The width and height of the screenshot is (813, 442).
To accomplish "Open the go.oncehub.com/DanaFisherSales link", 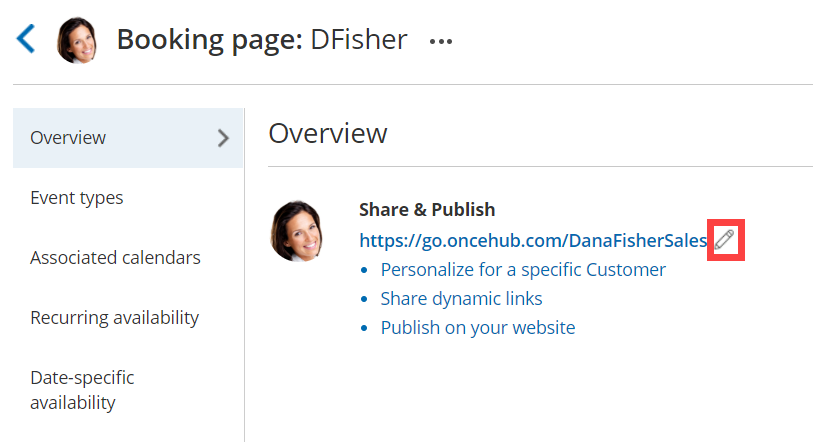I will click(533, 240).
